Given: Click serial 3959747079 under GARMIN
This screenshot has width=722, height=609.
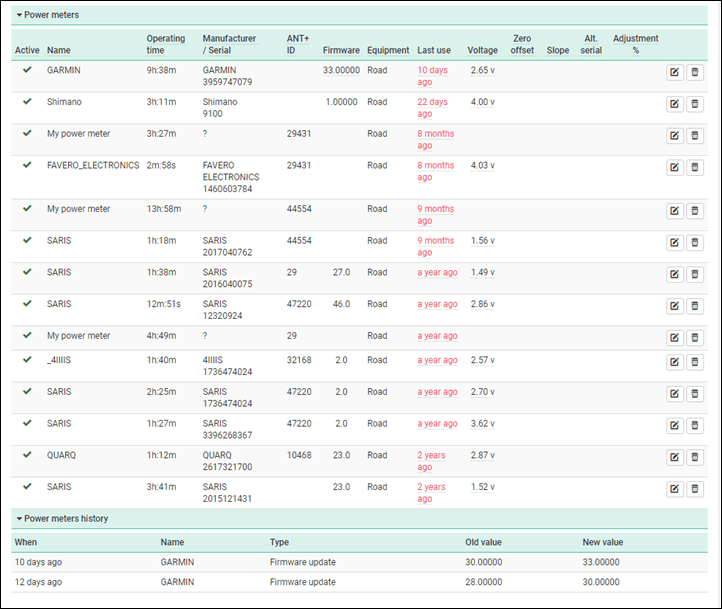Looking at the screenshot, I should tap(227, 82).
